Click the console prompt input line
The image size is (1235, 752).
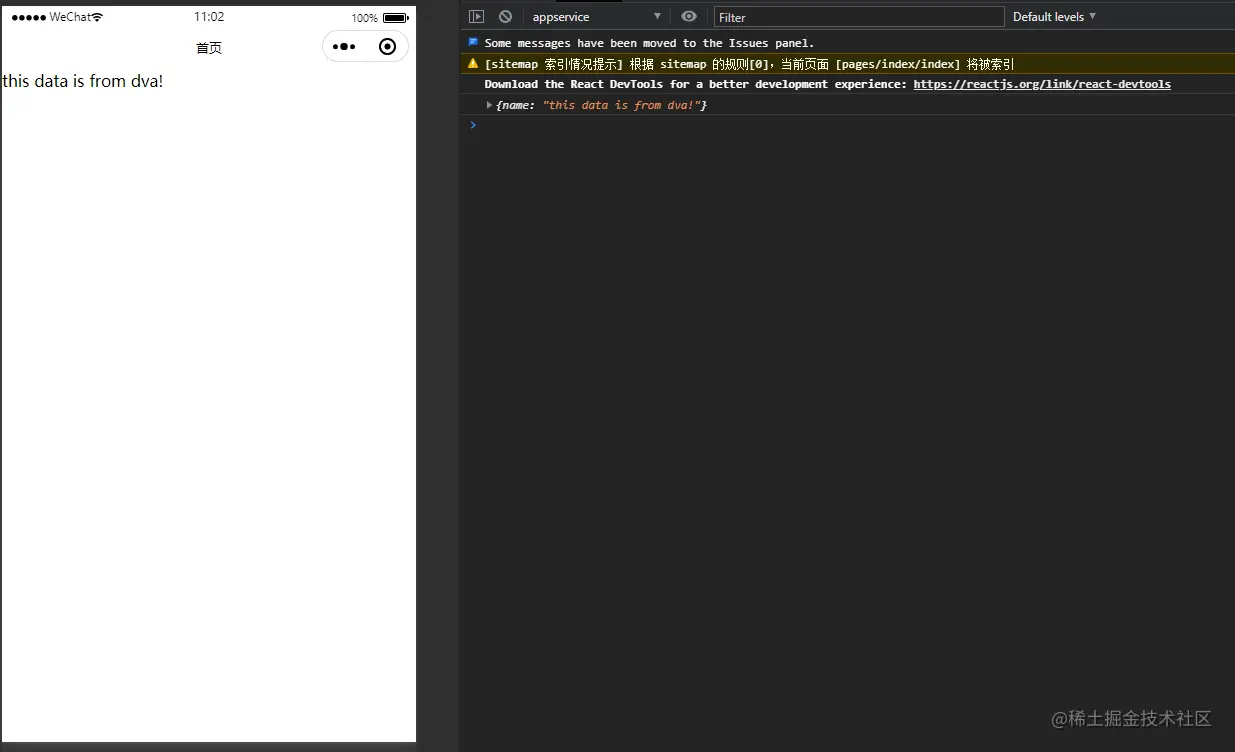(x=850, y=125)
